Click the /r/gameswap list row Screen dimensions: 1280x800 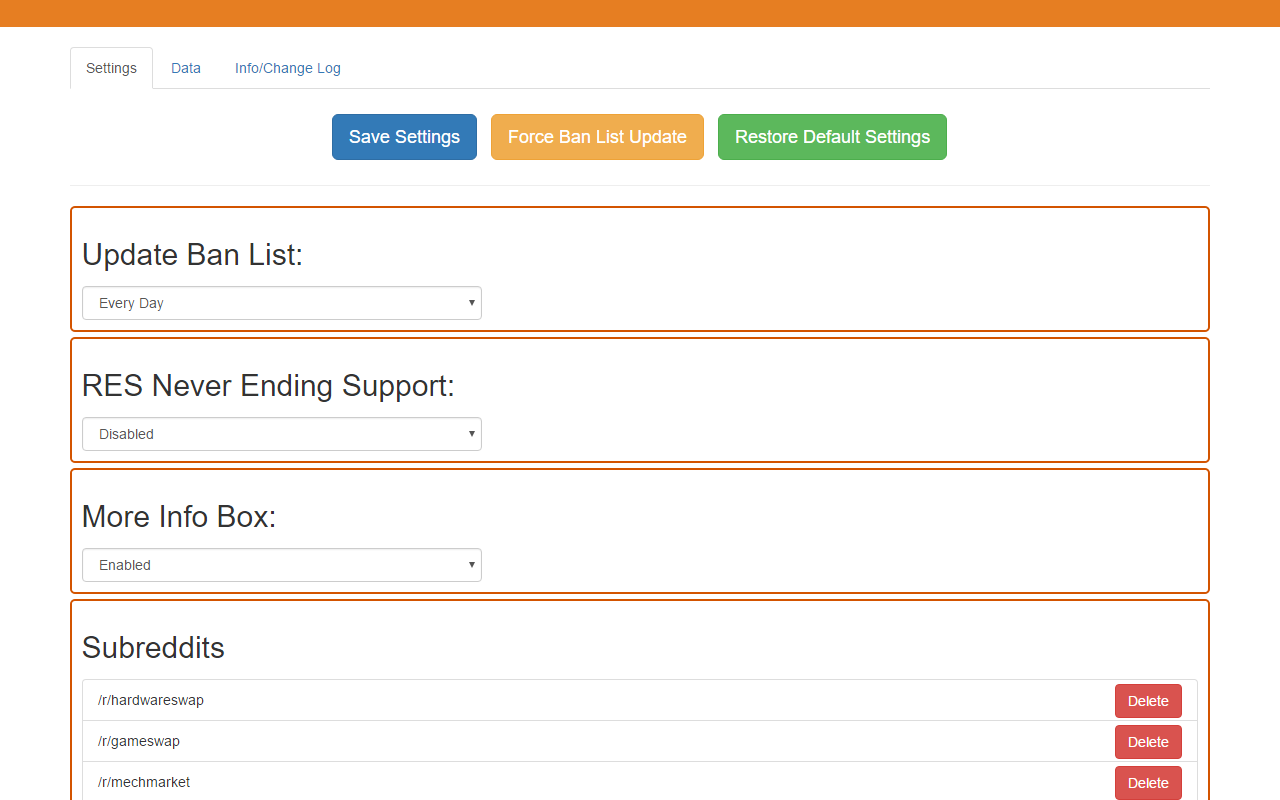[x=640, y=741]
